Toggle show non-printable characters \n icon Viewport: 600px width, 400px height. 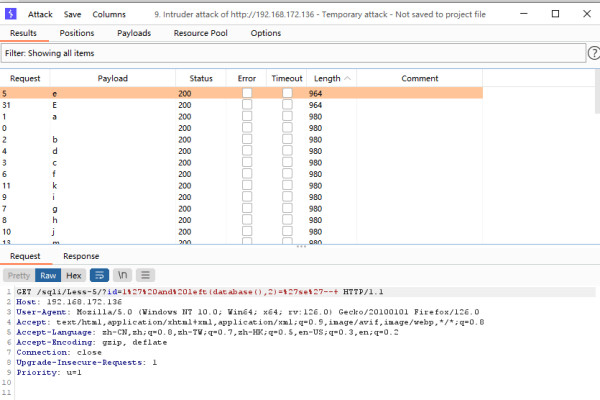[122, 275]
